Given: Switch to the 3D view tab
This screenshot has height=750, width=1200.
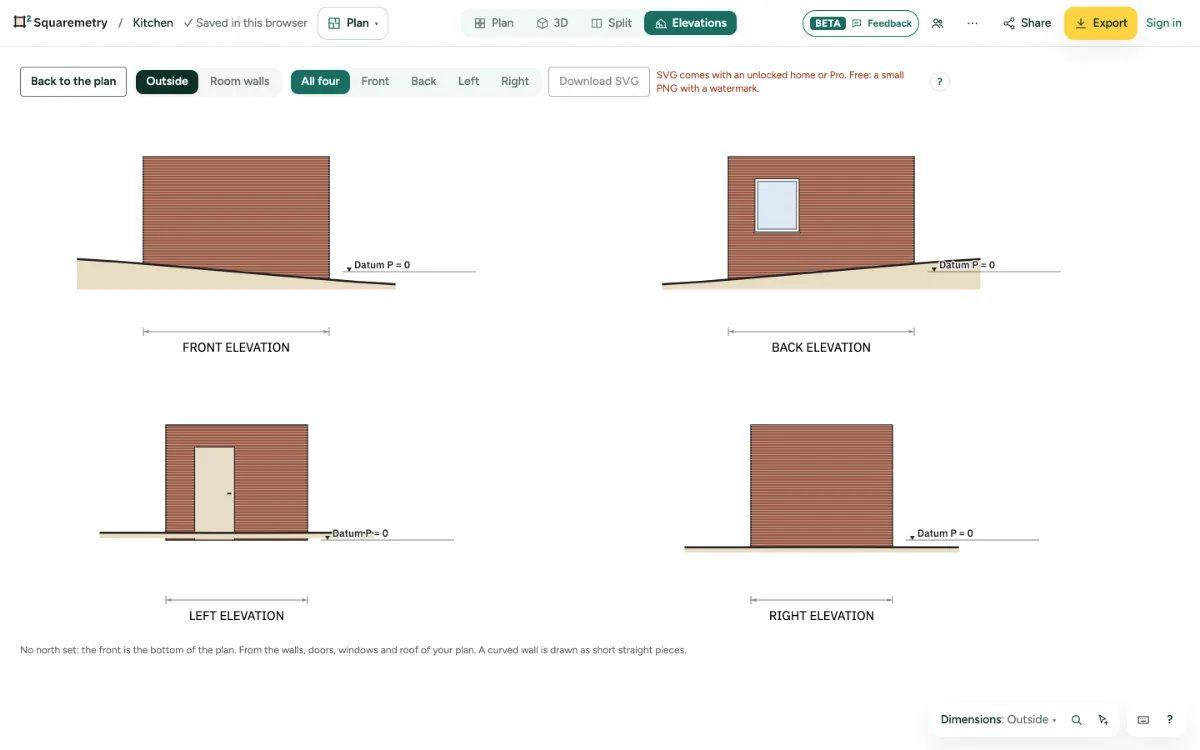Looking at the screenshot, I should [552, 23].
